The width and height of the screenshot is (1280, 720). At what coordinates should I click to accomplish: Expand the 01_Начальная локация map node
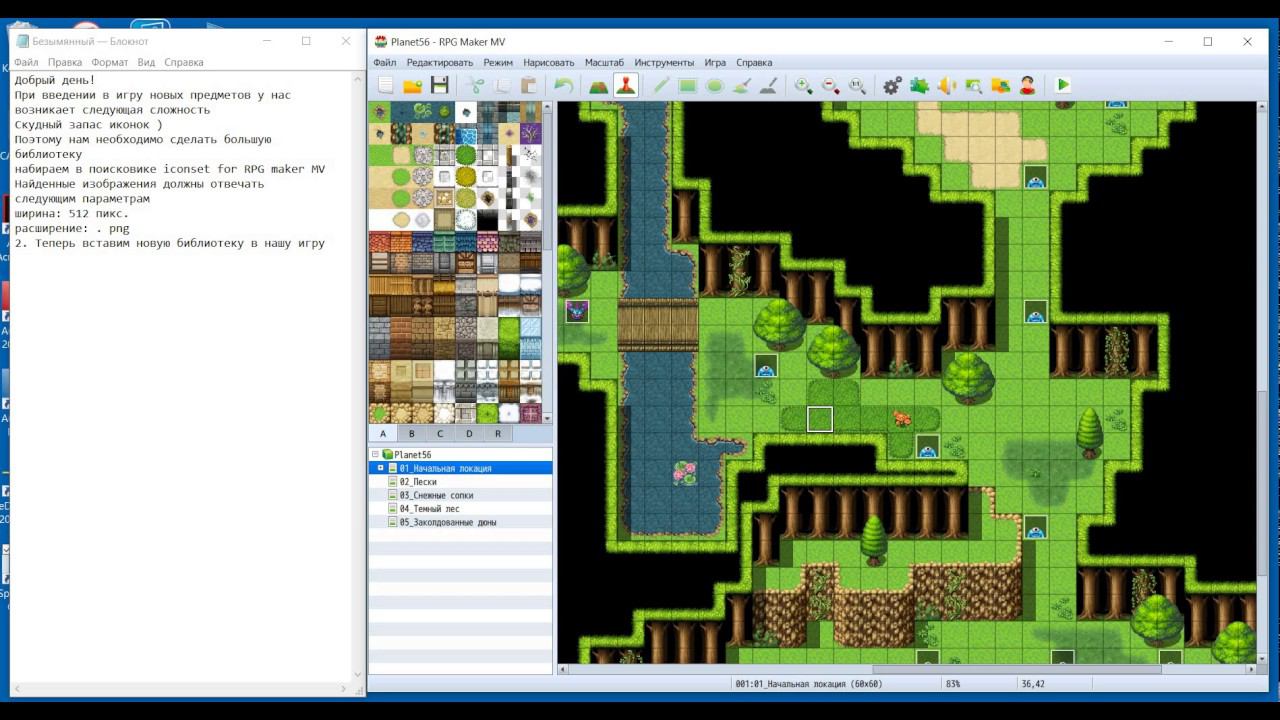click(381, 468)
